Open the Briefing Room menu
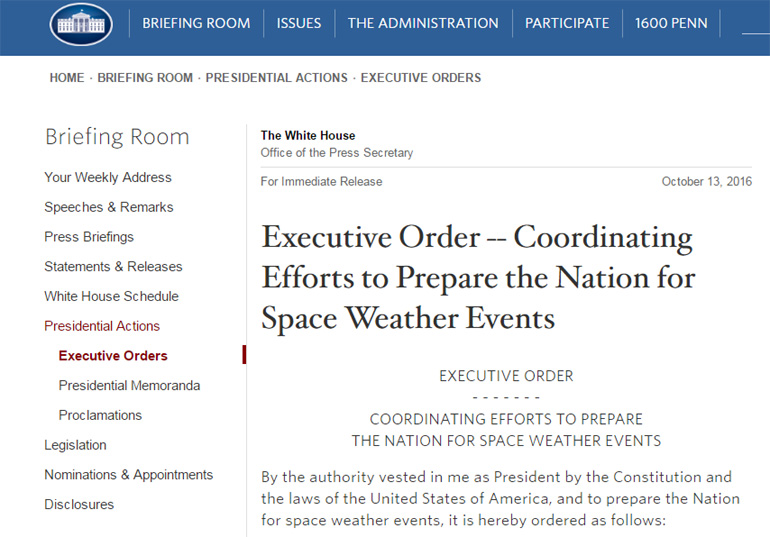 [x=196, y=23]
